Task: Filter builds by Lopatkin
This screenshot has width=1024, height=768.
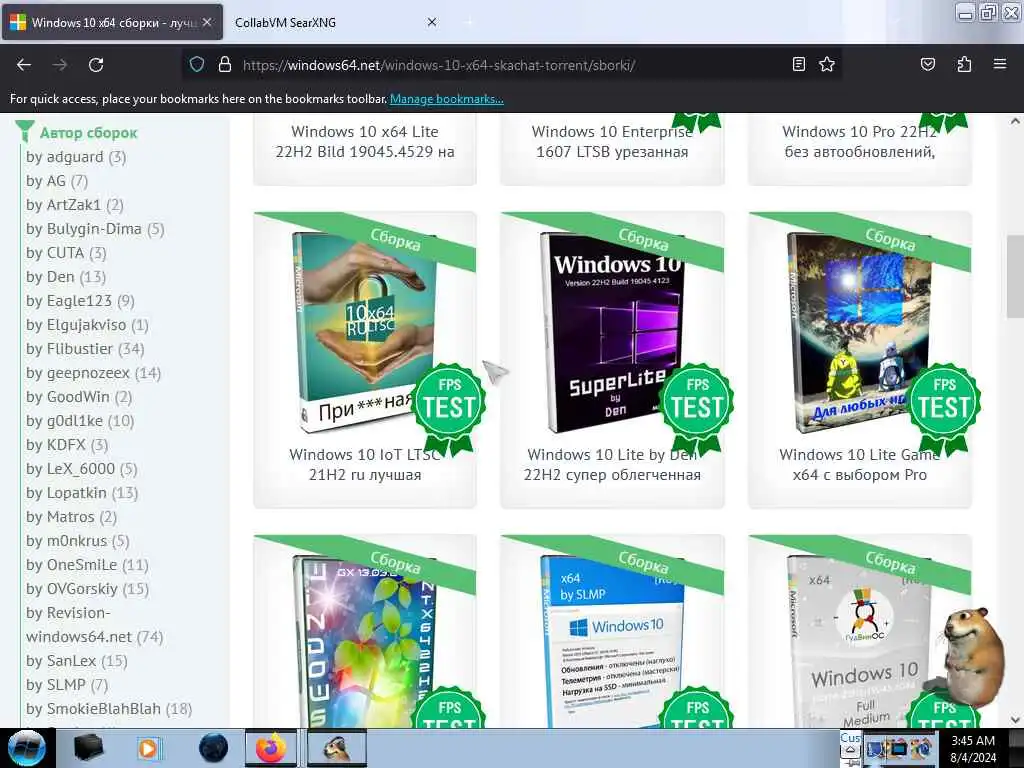Action: pos(82,493)
